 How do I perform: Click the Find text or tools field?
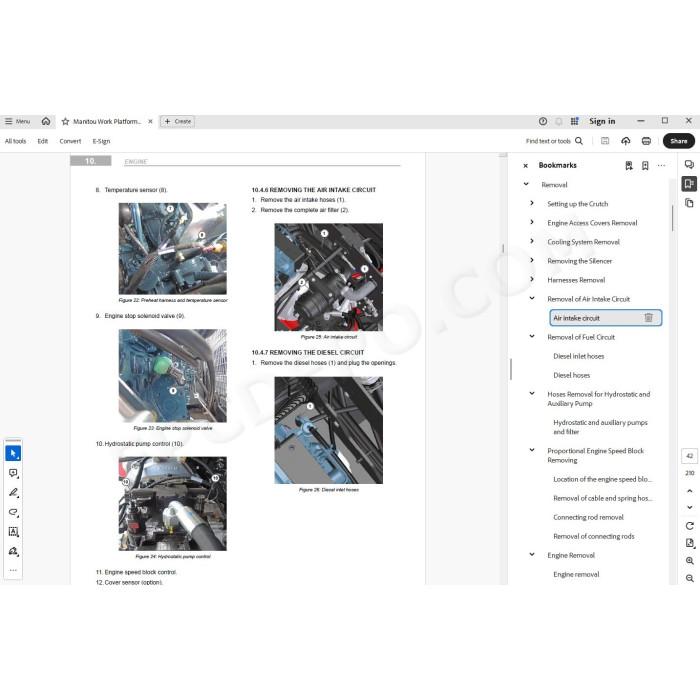tap(554, 141)
